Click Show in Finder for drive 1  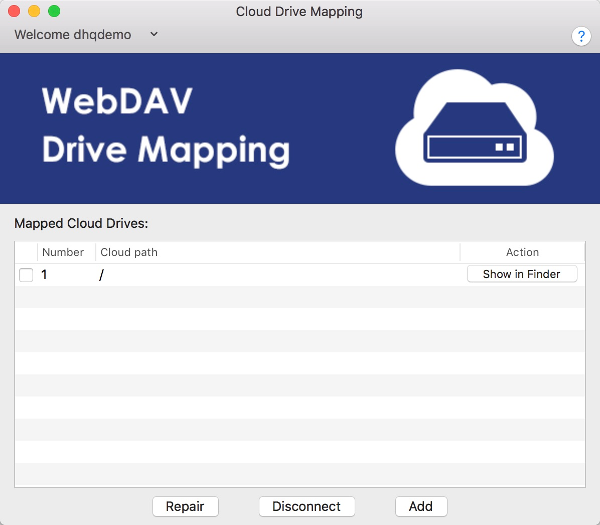click(522, 274)
